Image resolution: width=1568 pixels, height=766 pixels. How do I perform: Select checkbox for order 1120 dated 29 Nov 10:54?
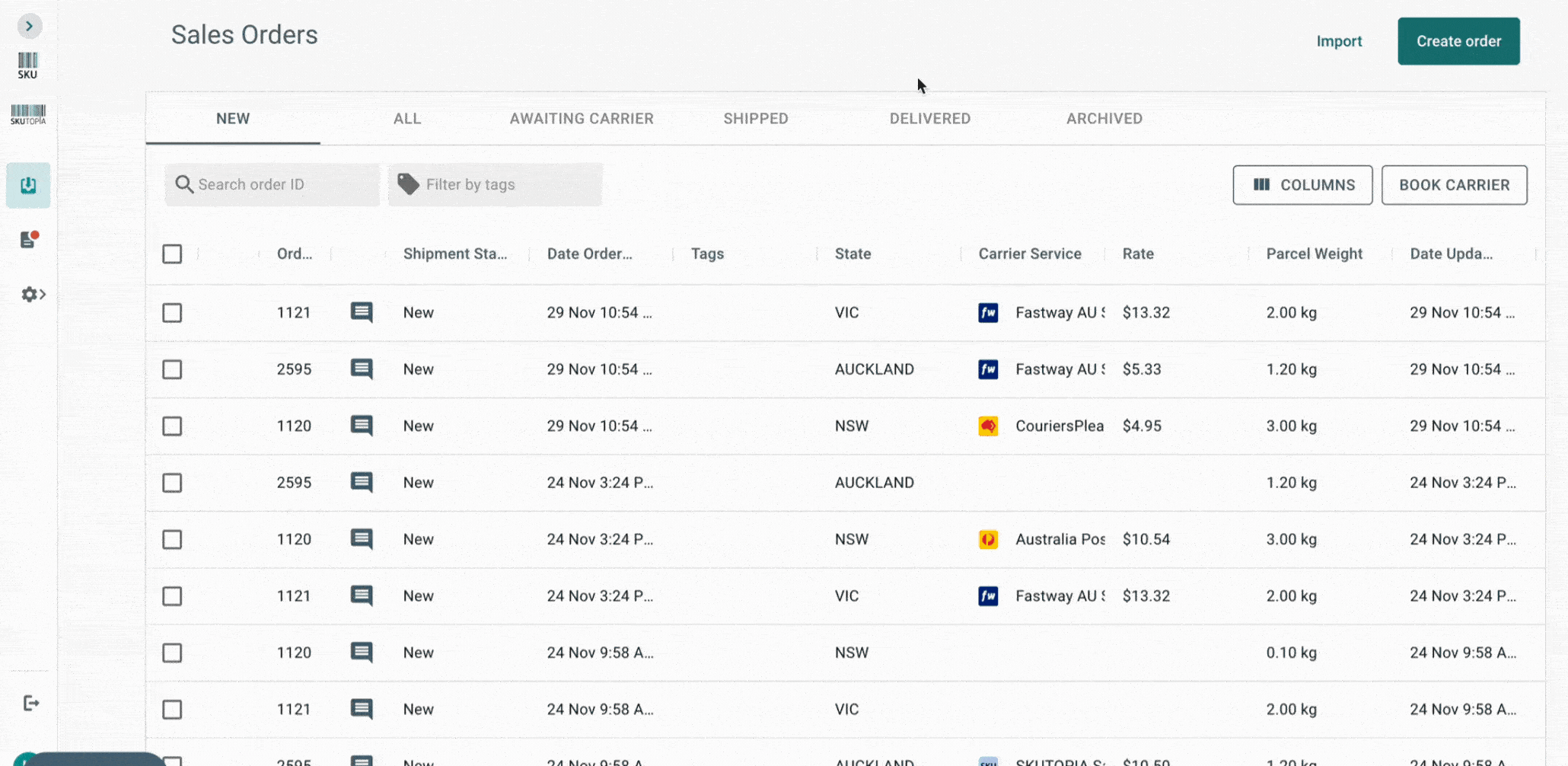pyautogui.click(x=172, y=426)
